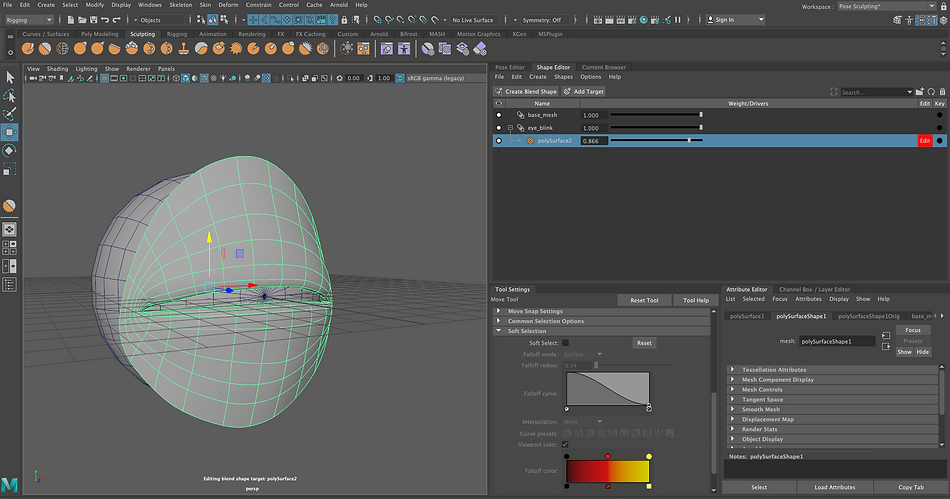The image size is (950, 499).
Task: Uncheck the Viewport color checkbox
Action: click(565, 444)
